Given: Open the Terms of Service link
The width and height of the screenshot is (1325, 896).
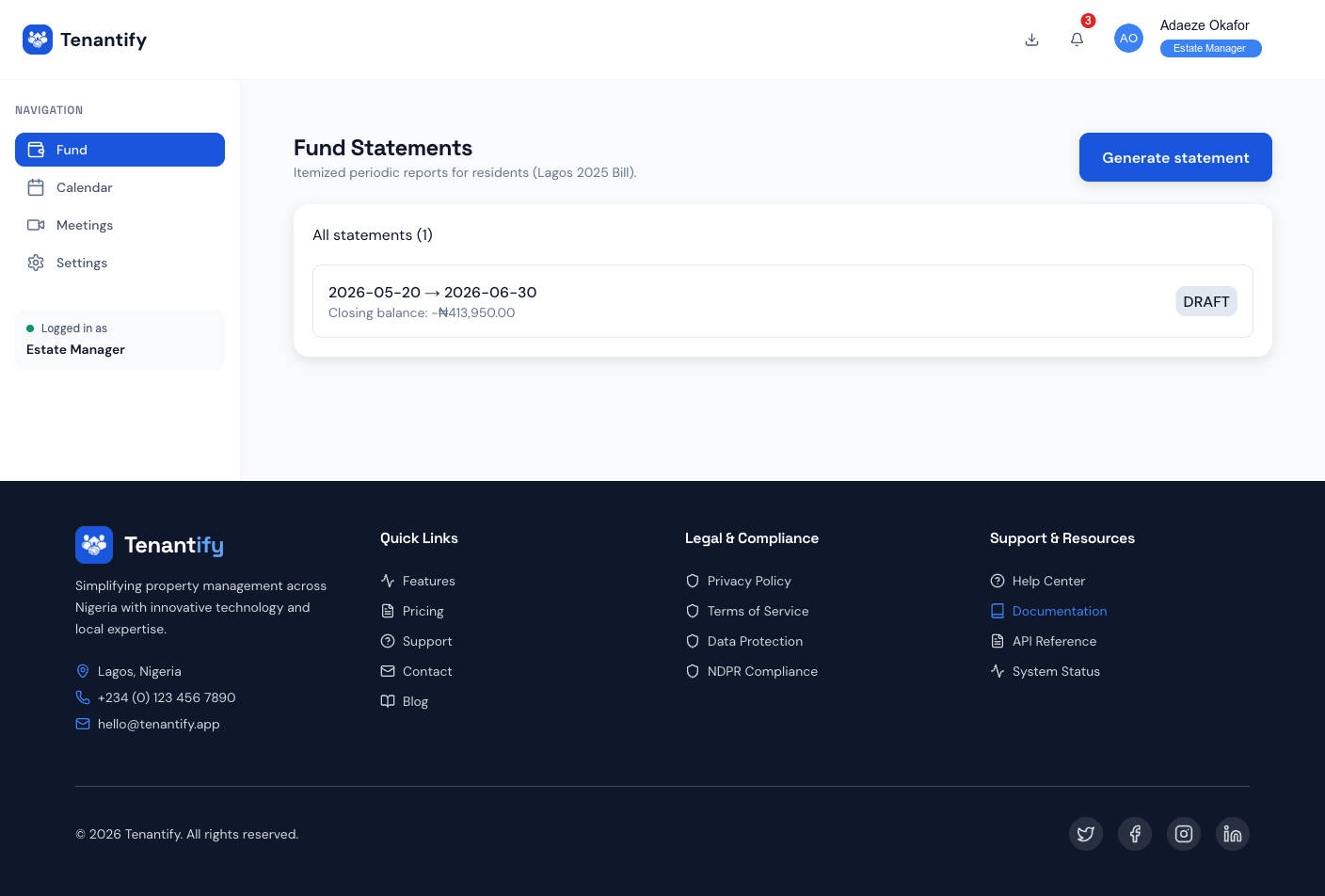Looking at the screenshot, I should [758, 611].
